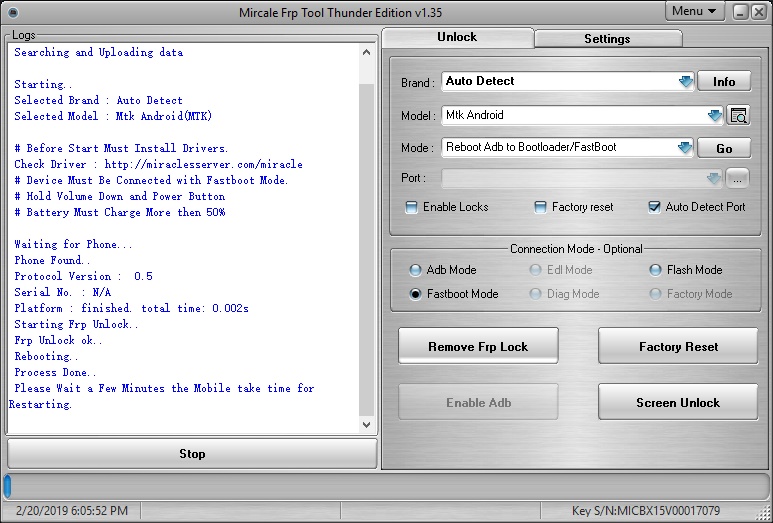The image size is (773, 523).
Task: Click the 'Serial No. : N/A' log line
Action: pos(63,292)
